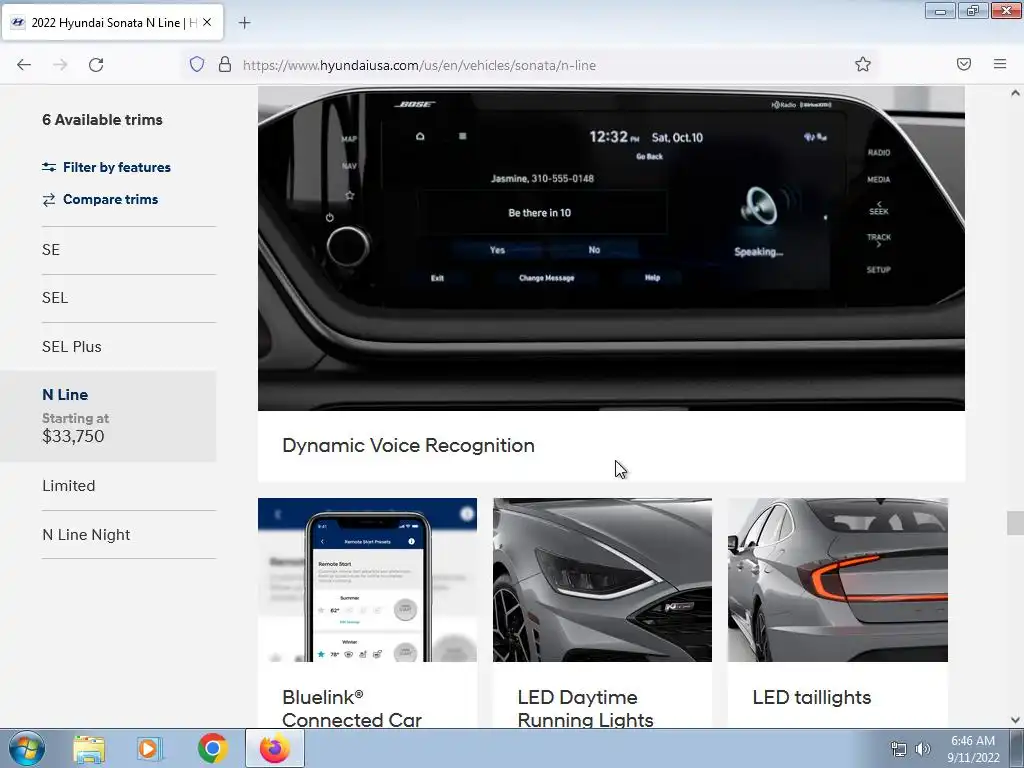Open Filter by features
This screenshot has height=768, width=1024.
[x=116, y=167]
